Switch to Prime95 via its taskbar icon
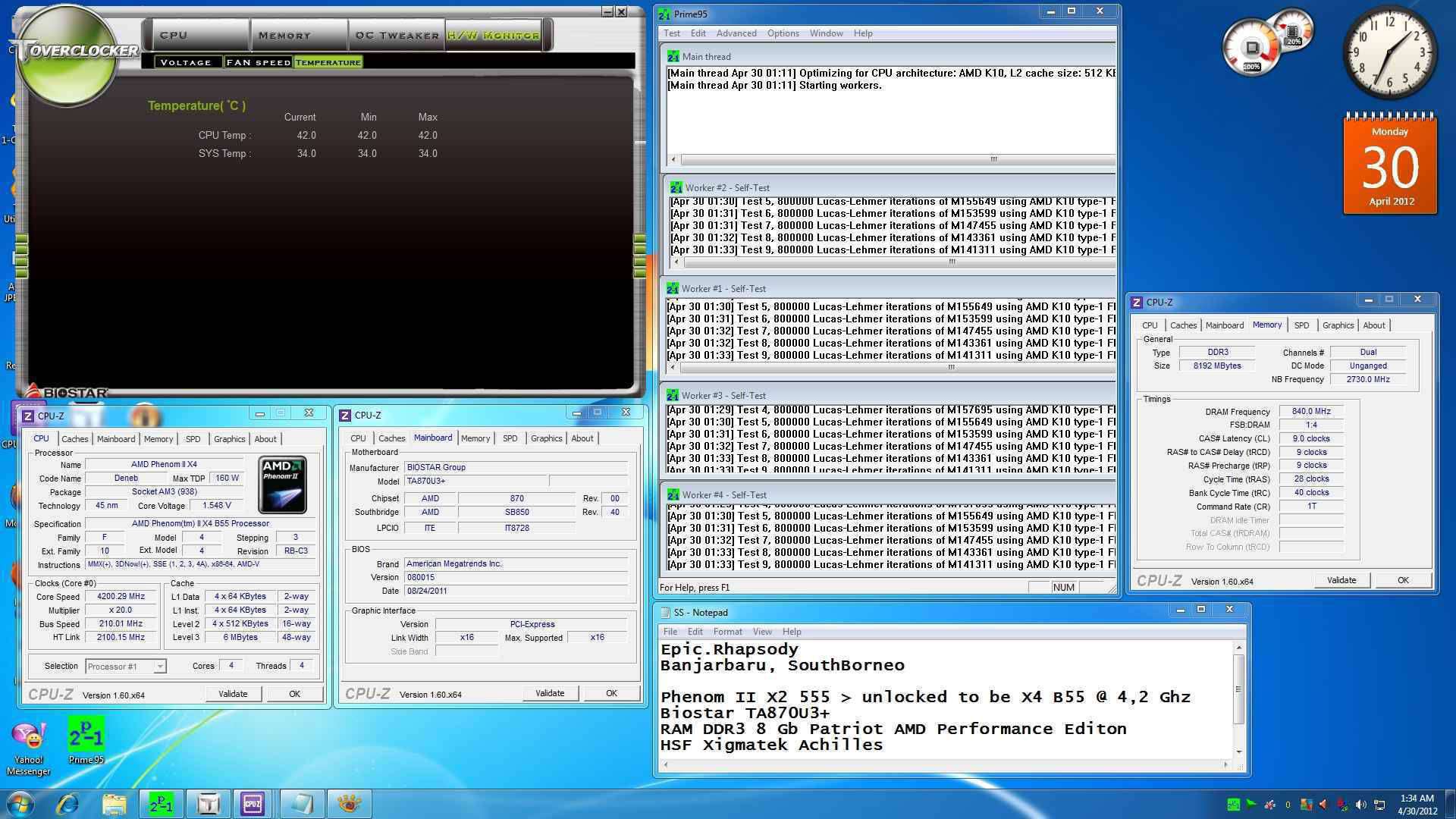This screenshot has width=1456, height=819. click(161, 804)
